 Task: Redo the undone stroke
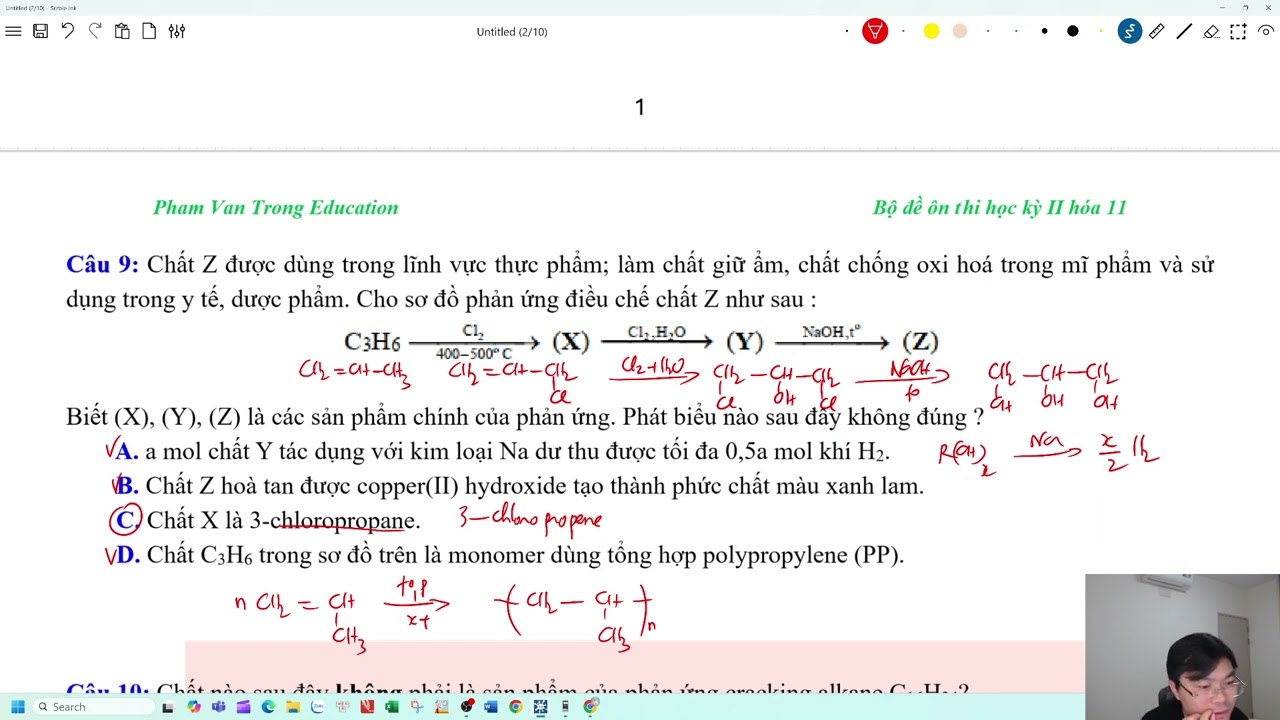95,31
